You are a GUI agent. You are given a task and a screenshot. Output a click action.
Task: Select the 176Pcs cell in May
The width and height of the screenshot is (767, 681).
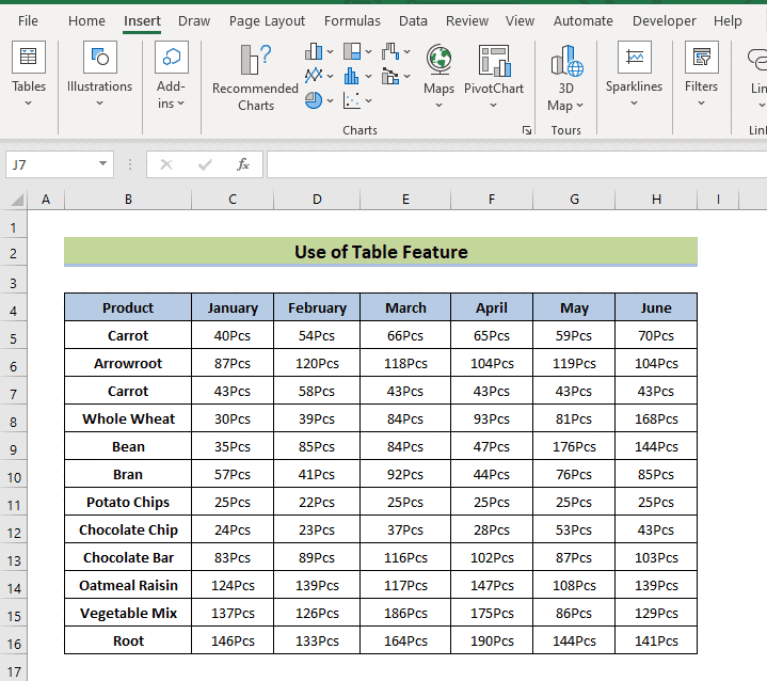click(574, 447)
